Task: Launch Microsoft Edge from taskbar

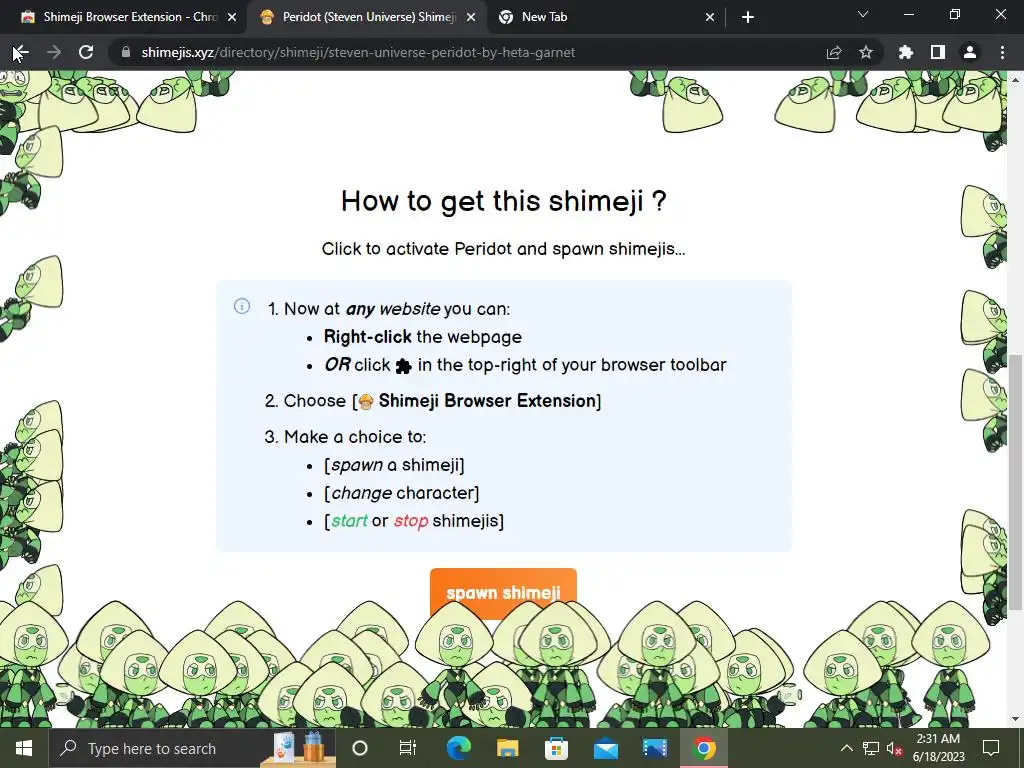Action: coord(458,748)
